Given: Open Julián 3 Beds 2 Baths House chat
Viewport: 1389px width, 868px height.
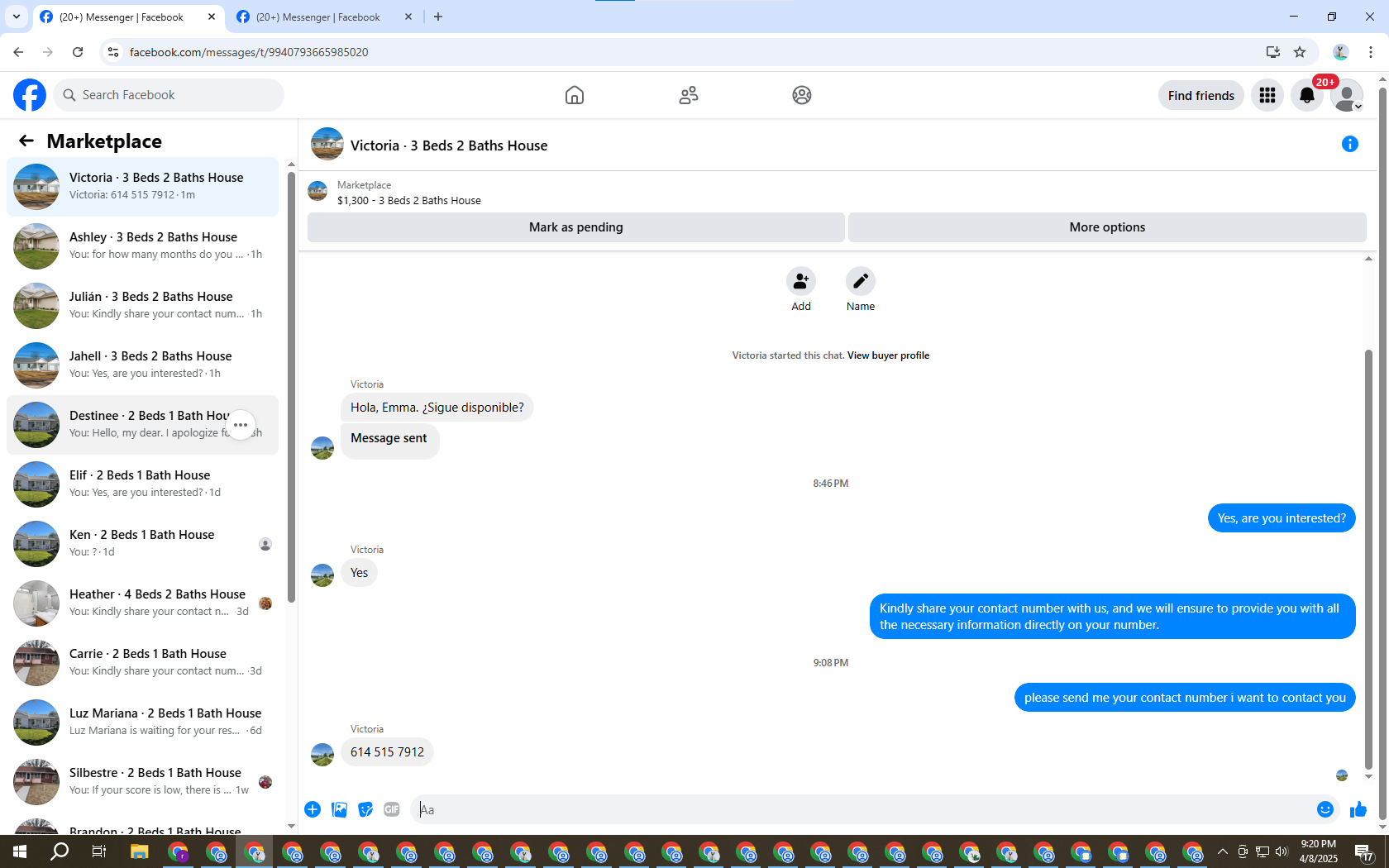Looking at the screenshot, I should point(143,306).
